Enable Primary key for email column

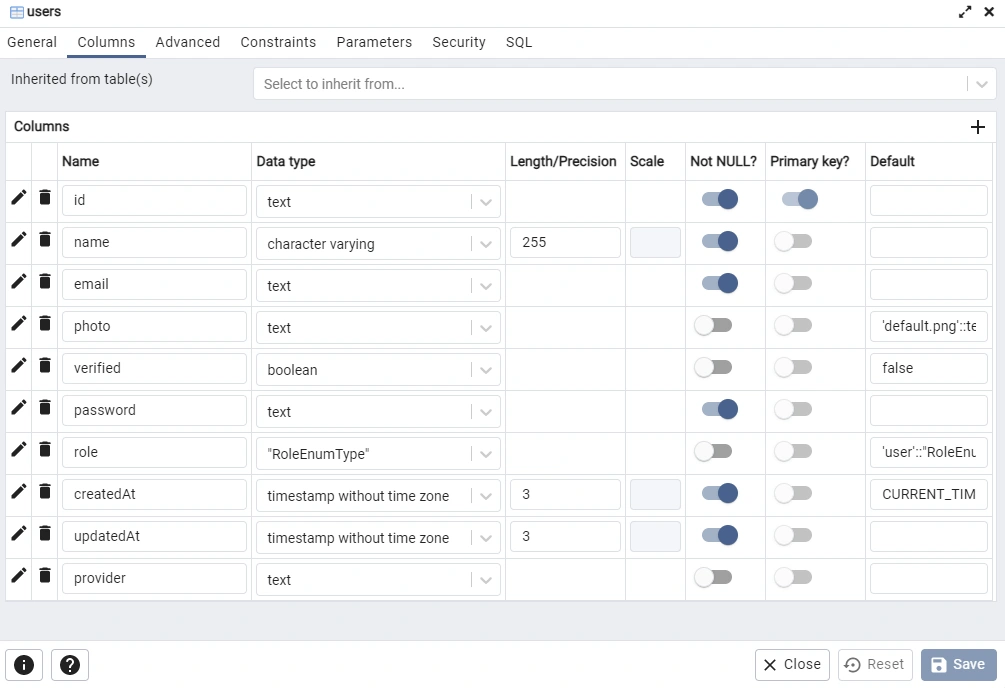point(793,283)
